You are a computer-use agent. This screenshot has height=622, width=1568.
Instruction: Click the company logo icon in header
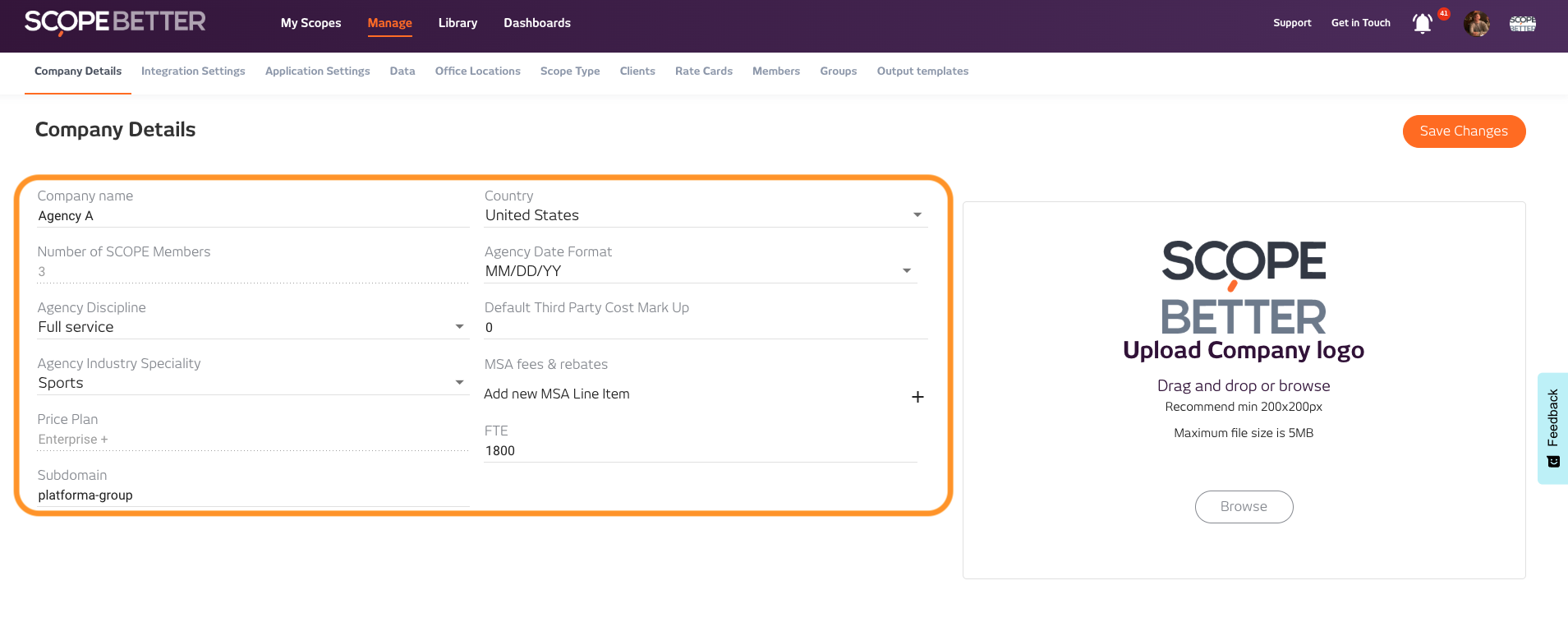(x=1522, y=24)
